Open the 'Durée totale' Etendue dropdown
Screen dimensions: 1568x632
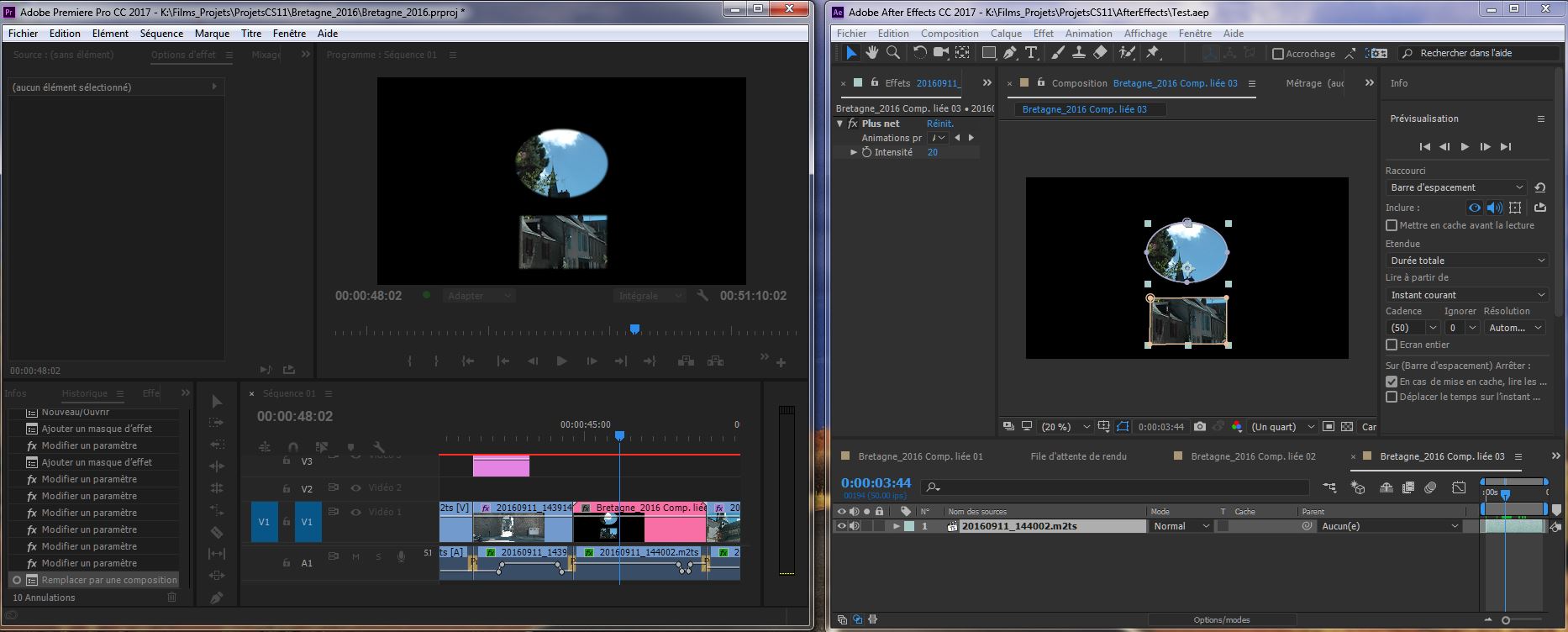coord(1466,261)
